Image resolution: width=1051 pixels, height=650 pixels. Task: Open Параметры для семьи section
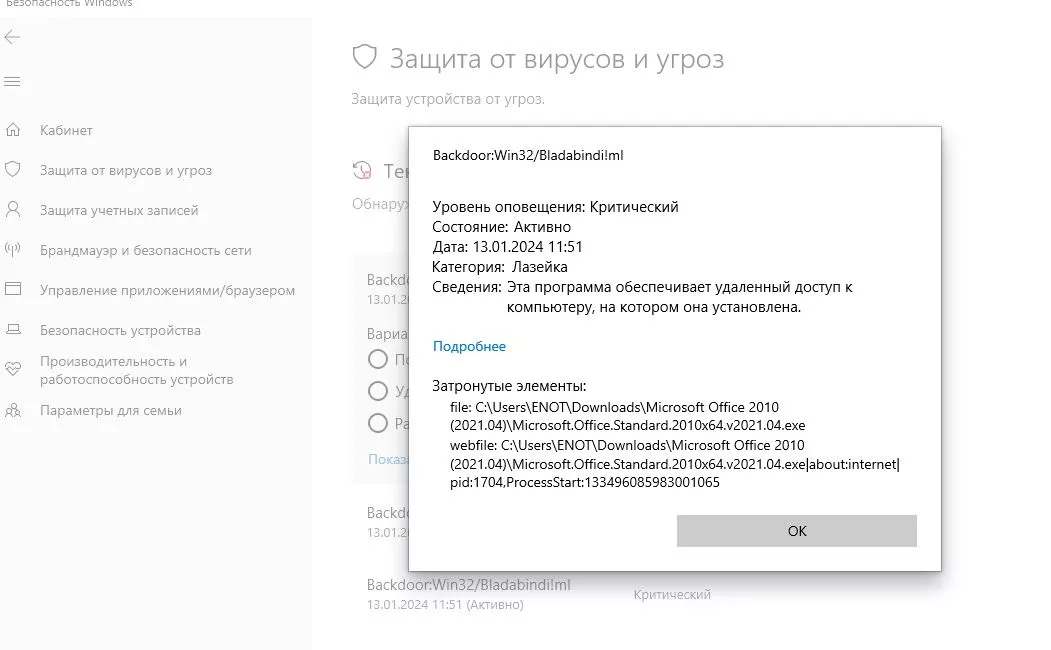pyautogui.click(x=111, y=411)
